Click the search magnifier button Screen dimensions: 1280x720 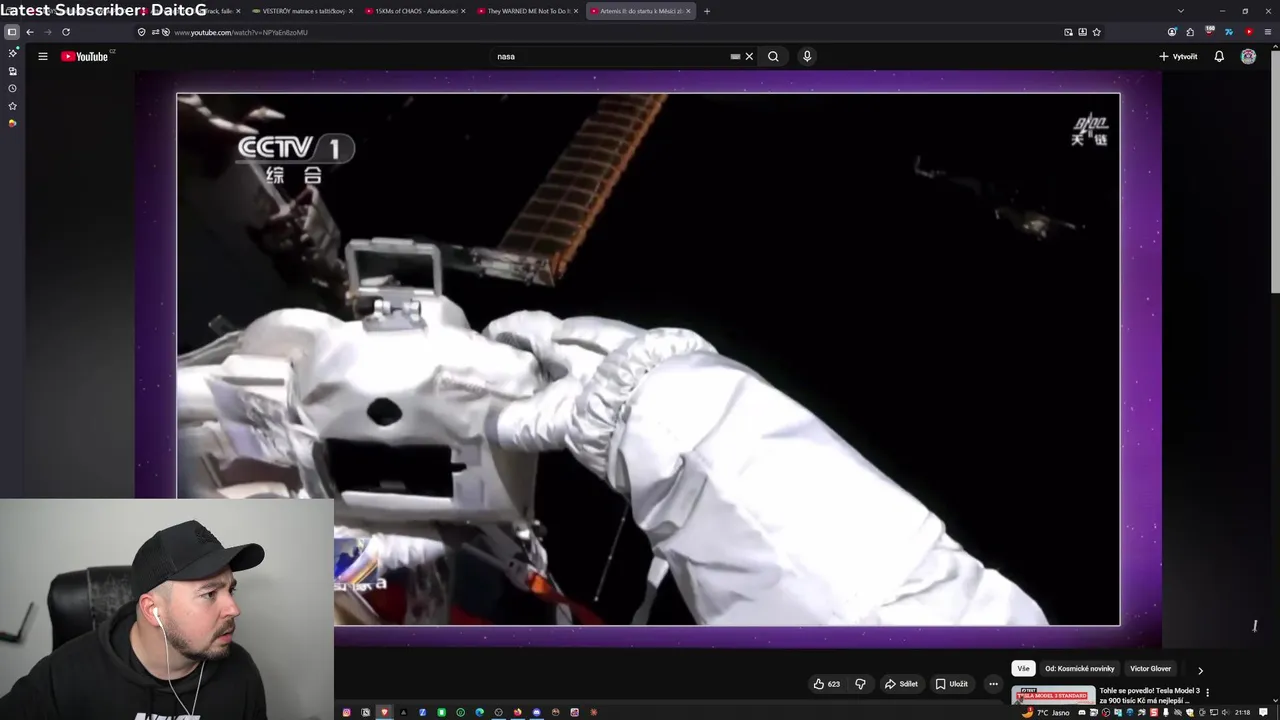pos(773,56)
